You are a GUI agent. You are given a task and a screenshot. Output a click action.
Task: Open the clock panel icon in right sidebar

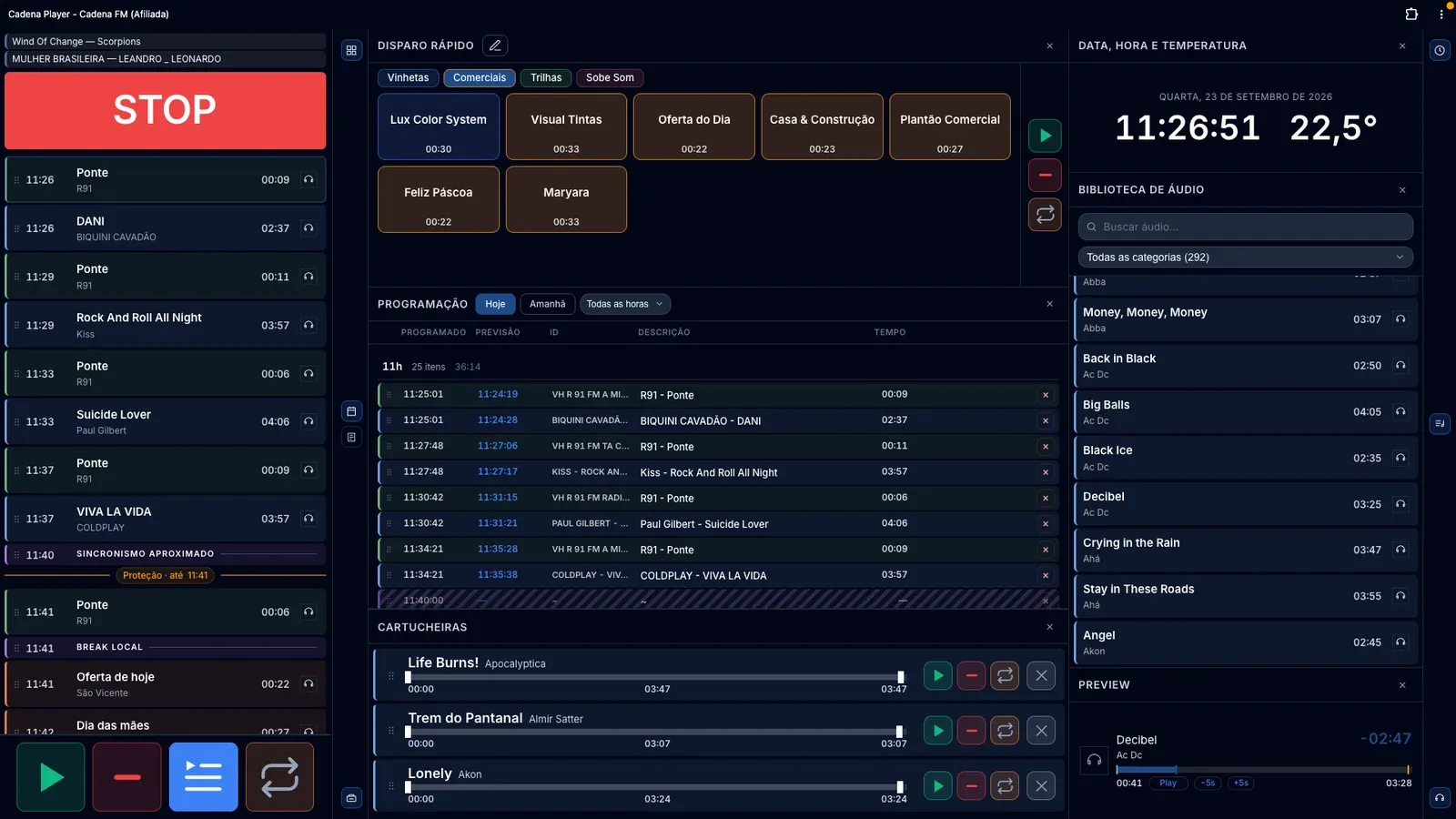pyautogui.click(x=1440, y=50)
